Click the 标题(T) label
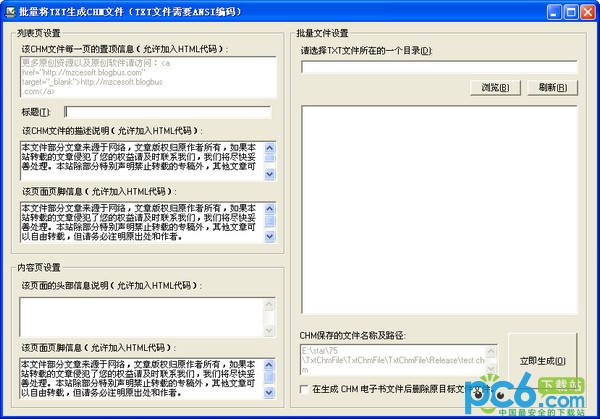600x419 pixels. (x=36, y=112)
